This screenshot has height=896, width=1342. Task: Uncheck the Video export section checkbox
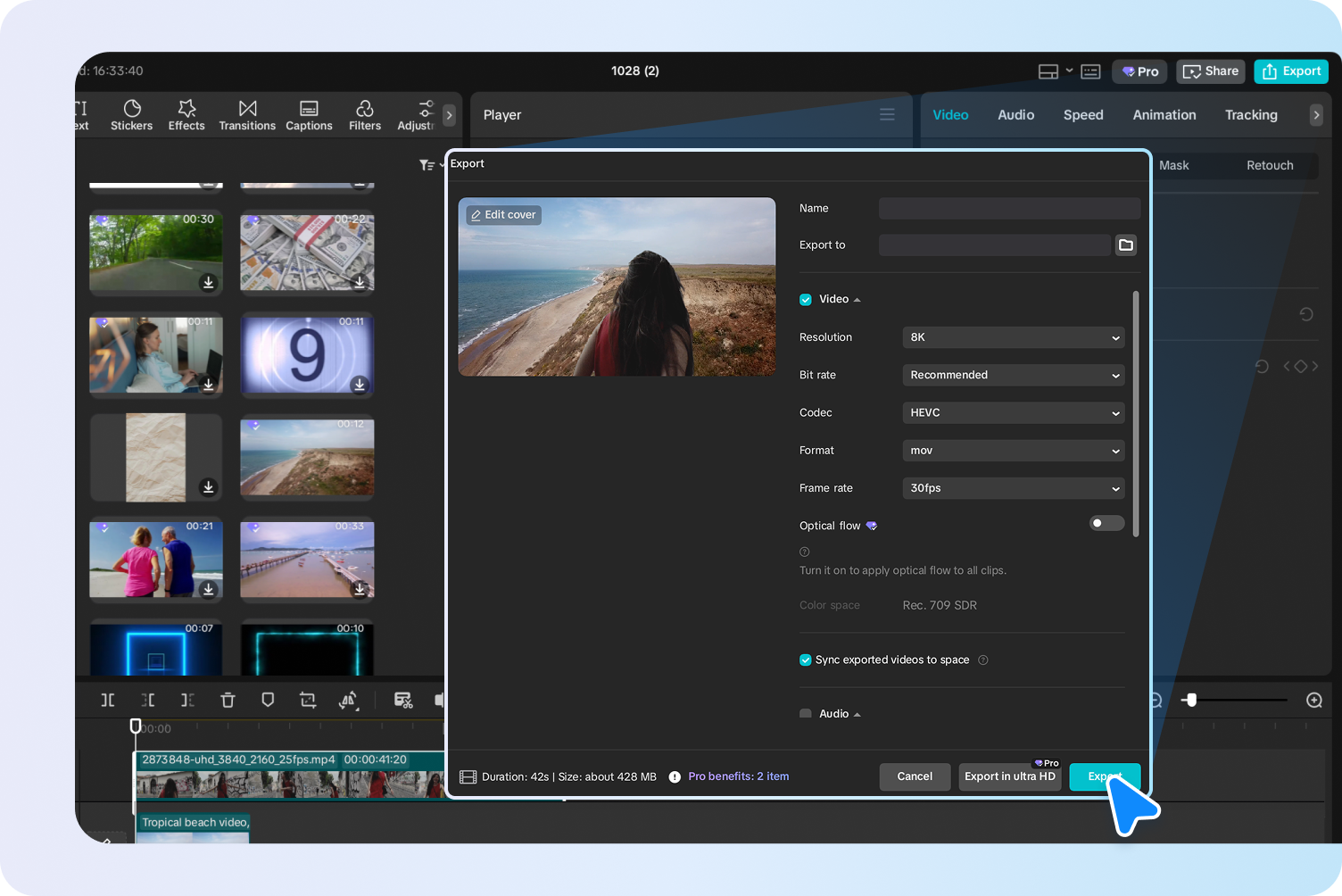pos(805,299)
